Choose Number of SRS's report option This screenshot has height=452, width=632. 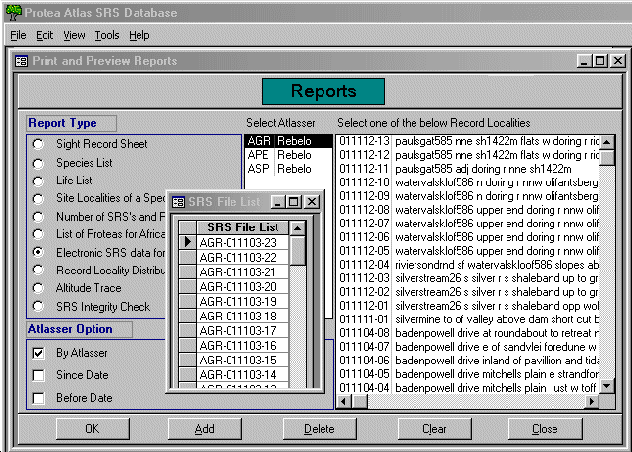pyautogui.click(x=38, y=217)
